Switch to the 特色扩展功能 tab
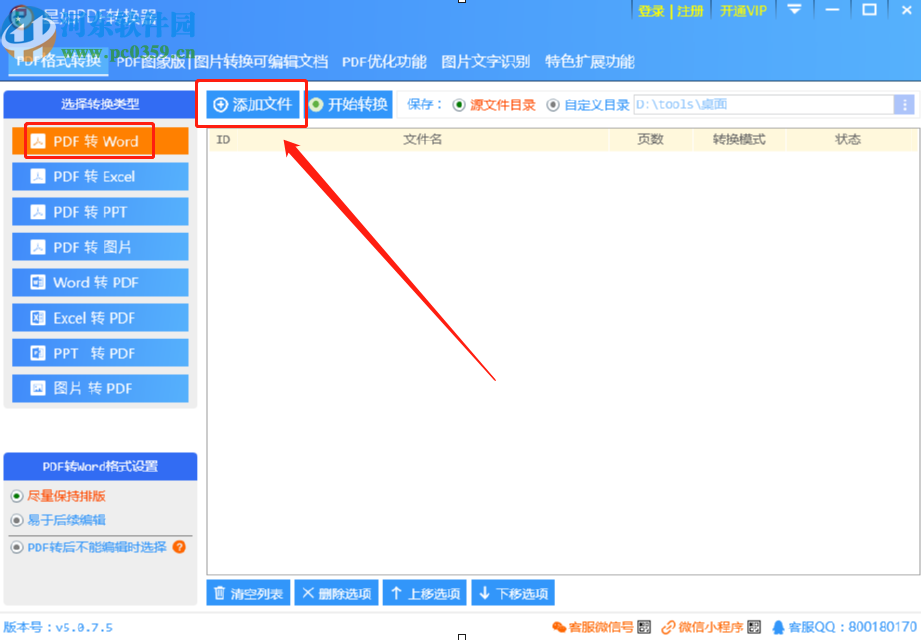 tap(591, 60)
